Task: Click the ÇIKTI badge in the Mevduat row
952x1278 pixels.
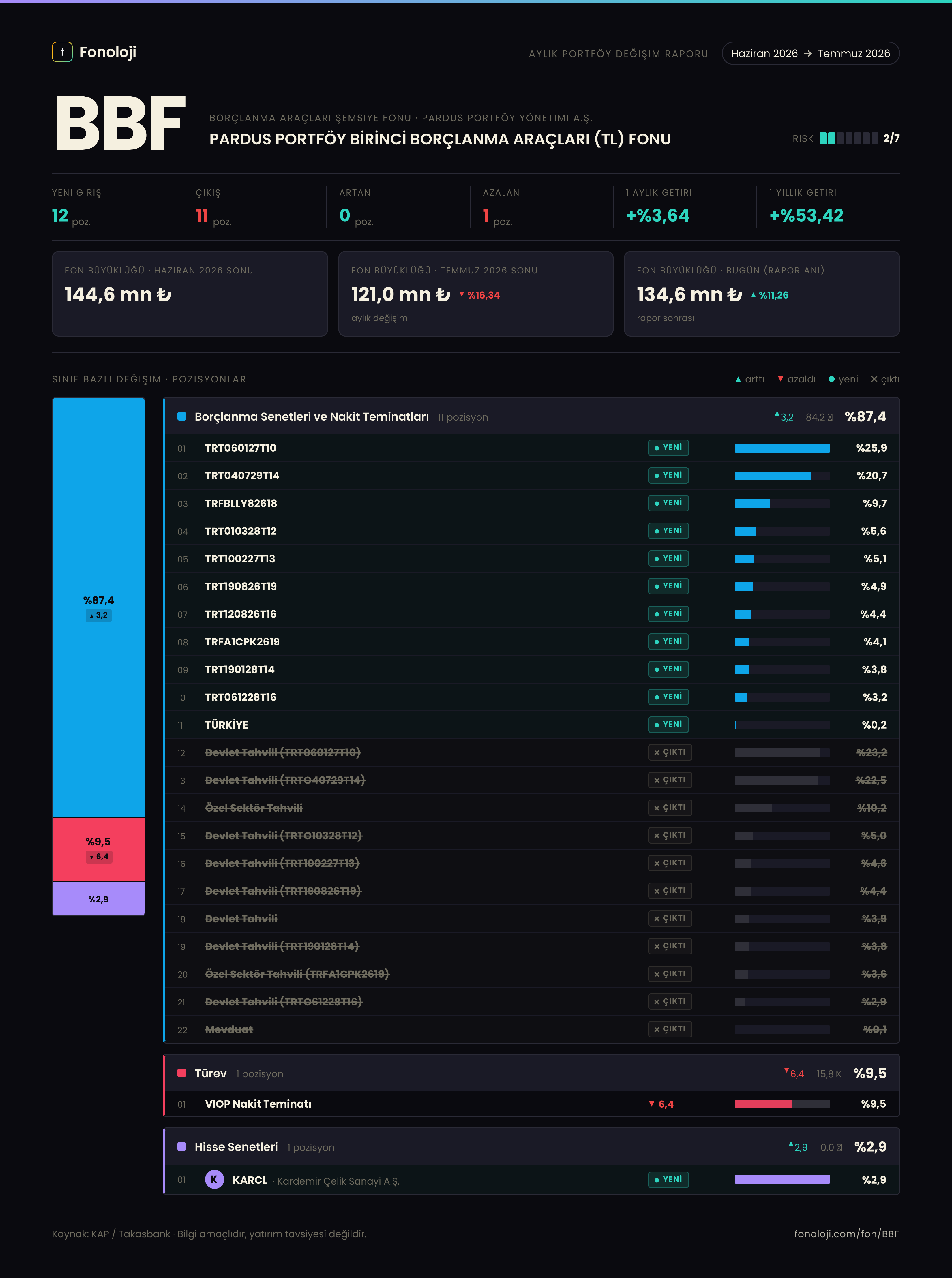Action: click(670, 1029)
